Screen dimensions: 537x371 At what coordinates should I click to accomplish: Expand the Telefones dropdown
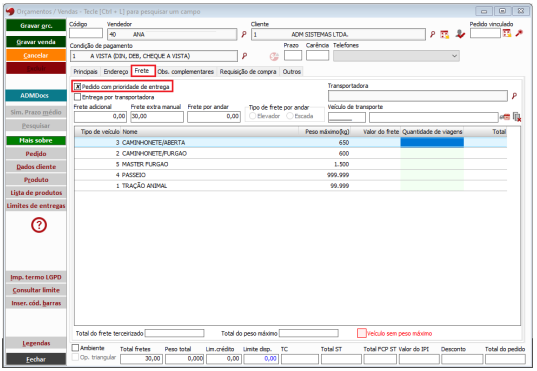[x=454, y=56]
